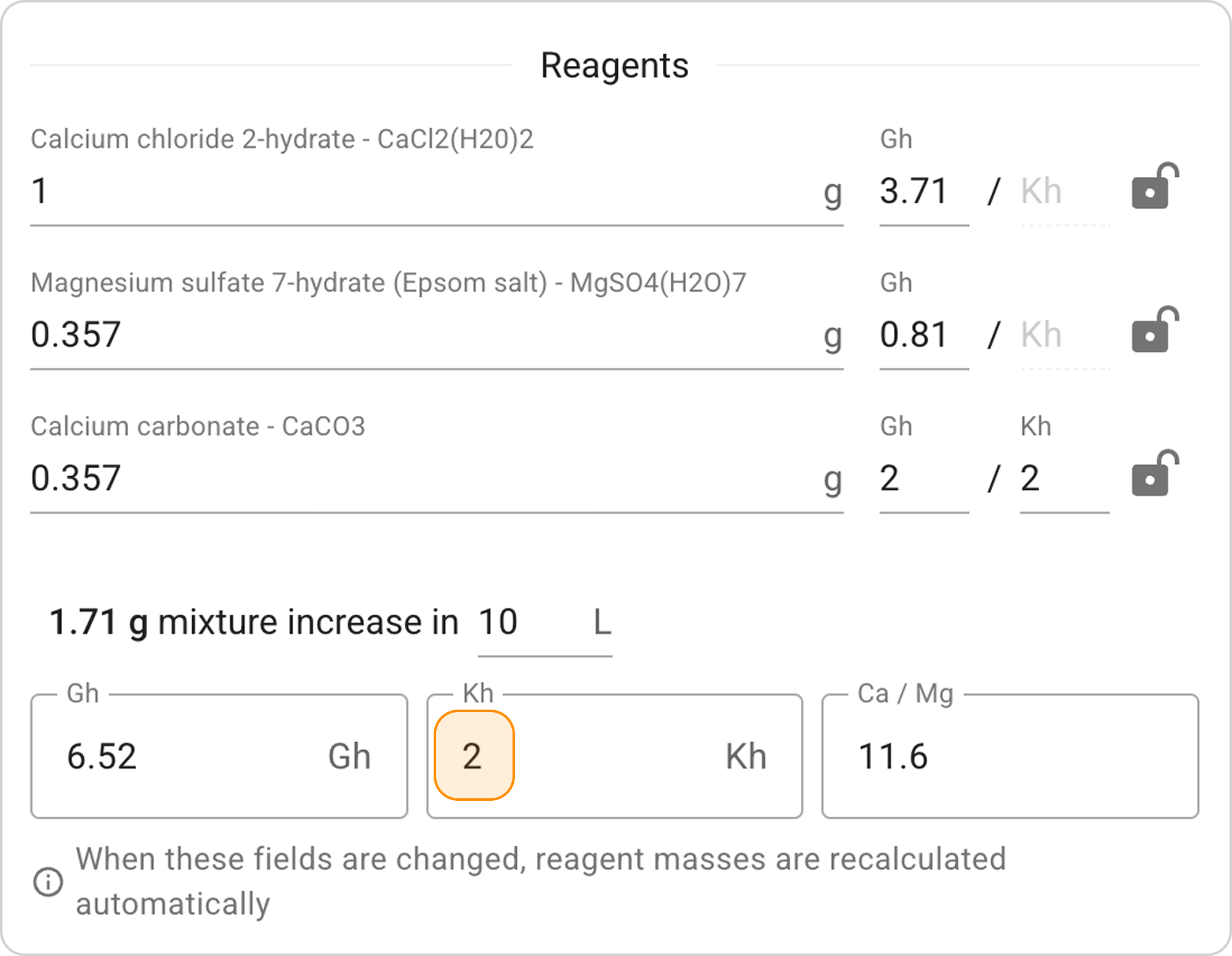Click the Calcium carbonate - CaCO3 label
Viewport: 1232px width, 956px height.
(198, 426)
